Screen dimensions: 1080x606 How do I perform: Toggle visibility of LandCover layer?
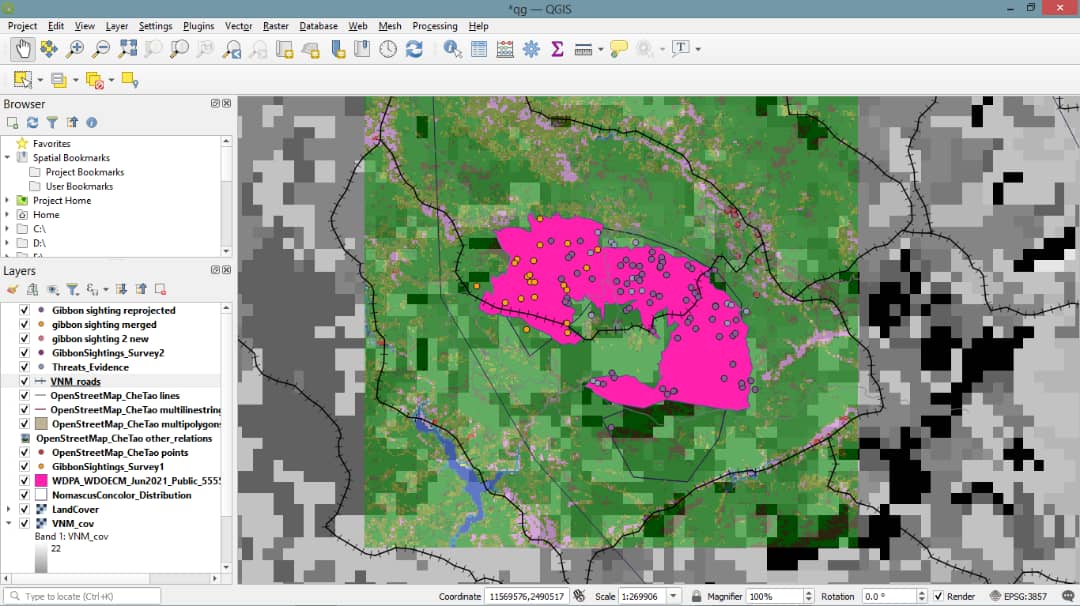(24, 509)
